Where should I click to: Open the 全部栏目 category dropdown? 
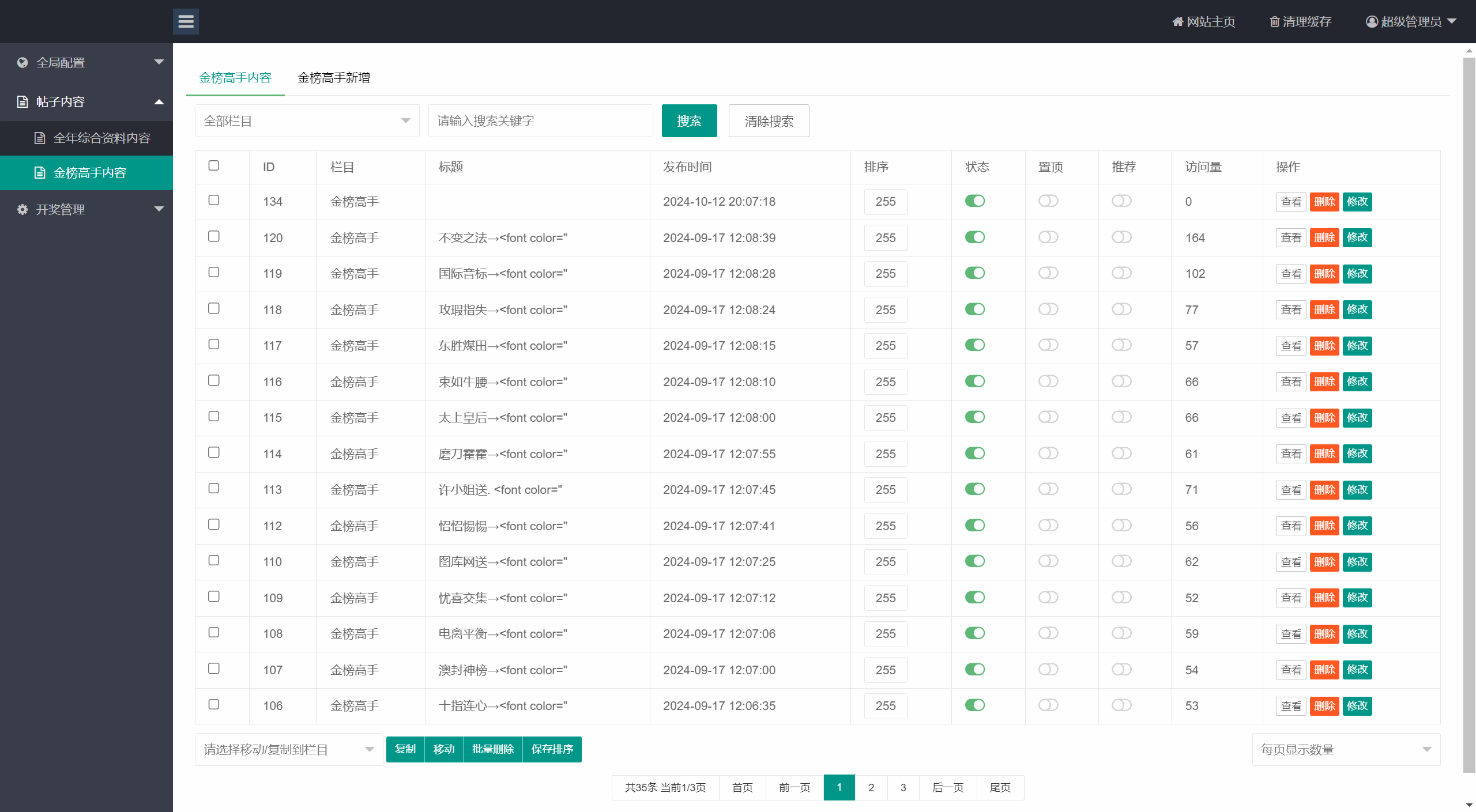coord(307,121)
